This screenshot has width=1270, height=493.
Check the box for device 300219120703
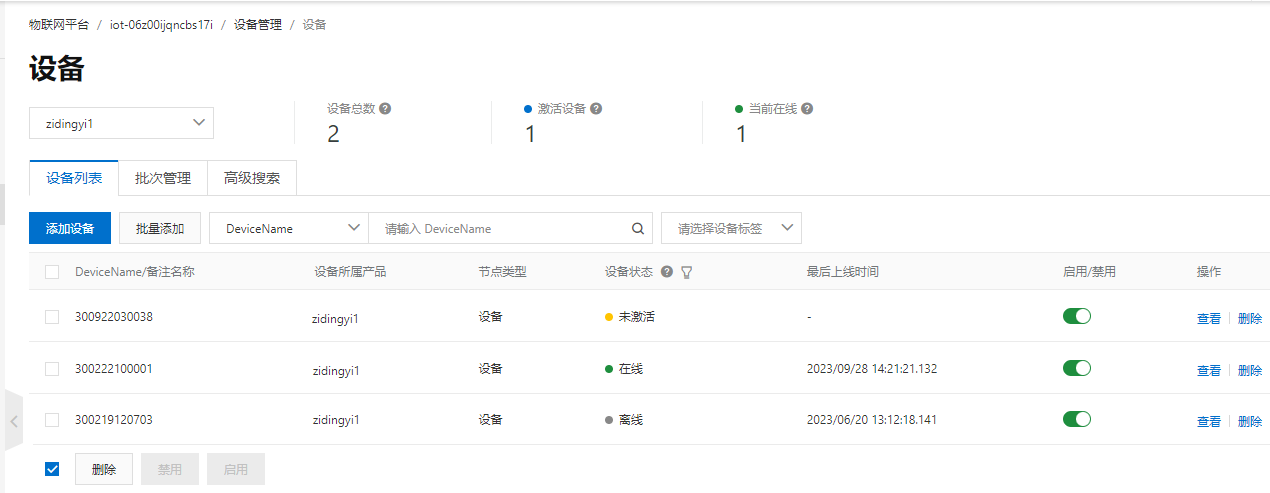coord(52,421)
